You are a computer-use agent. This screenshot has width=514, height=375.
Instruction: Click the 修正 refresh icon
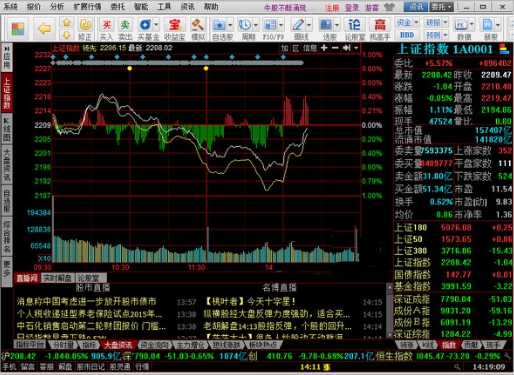[x=85, y=28]
